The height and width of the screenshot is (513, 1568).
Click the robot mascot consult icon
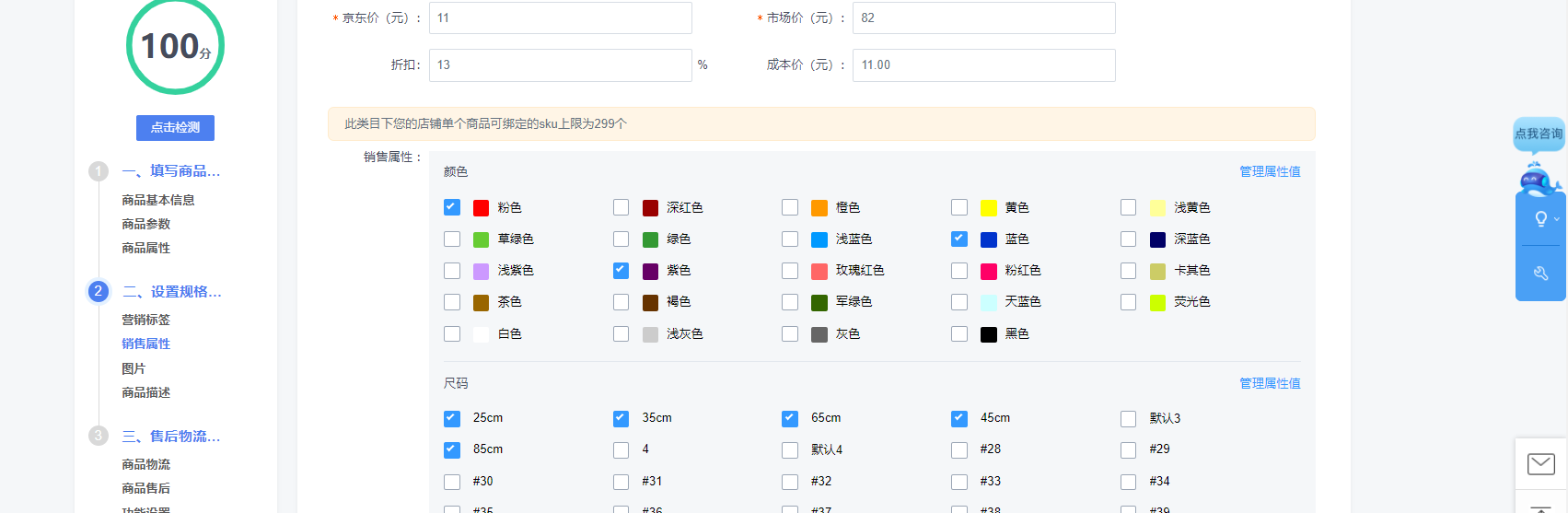coord(1537,179)
